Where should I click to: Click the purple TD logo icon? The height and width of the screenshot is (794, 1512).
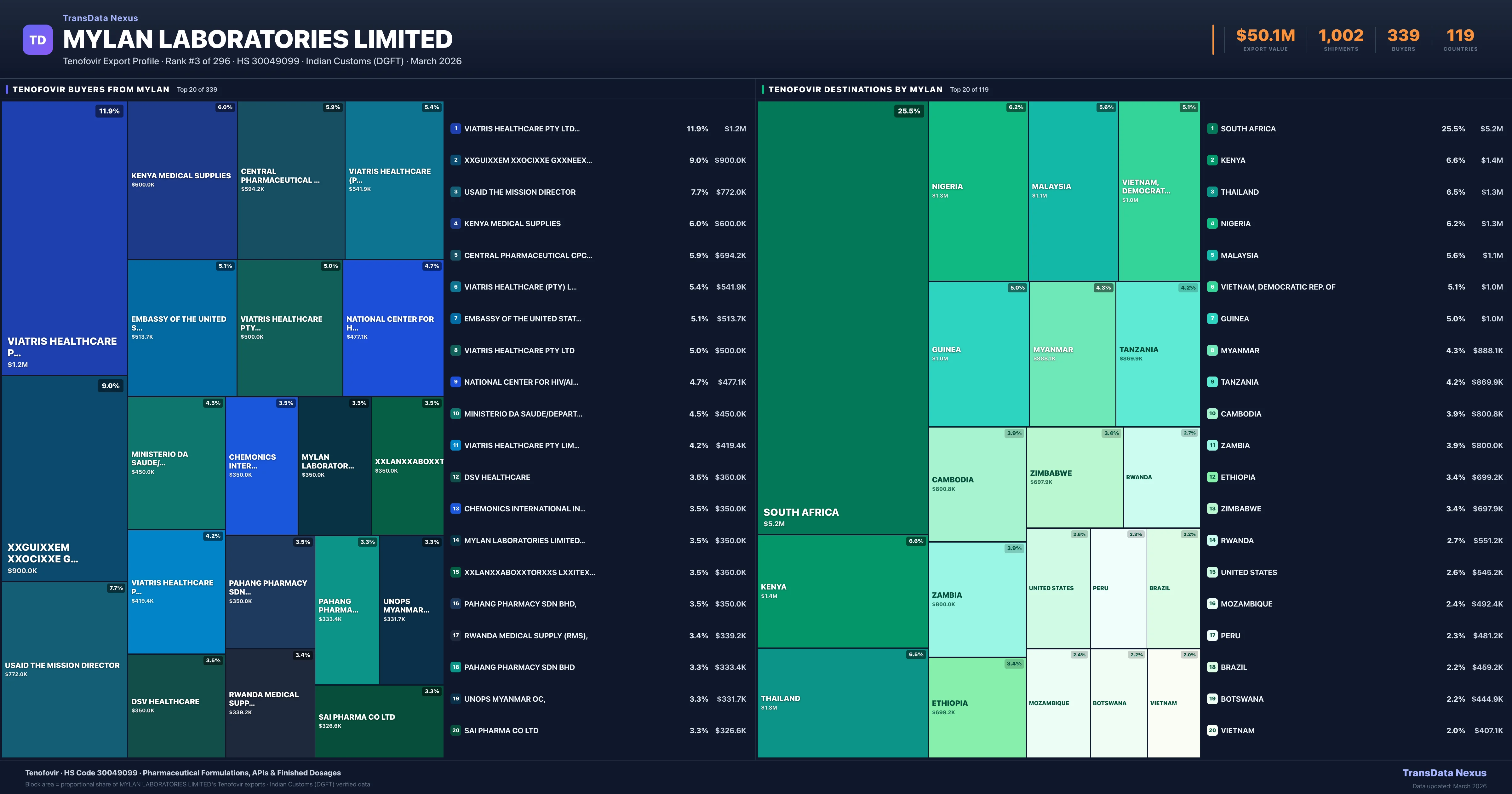37,40
